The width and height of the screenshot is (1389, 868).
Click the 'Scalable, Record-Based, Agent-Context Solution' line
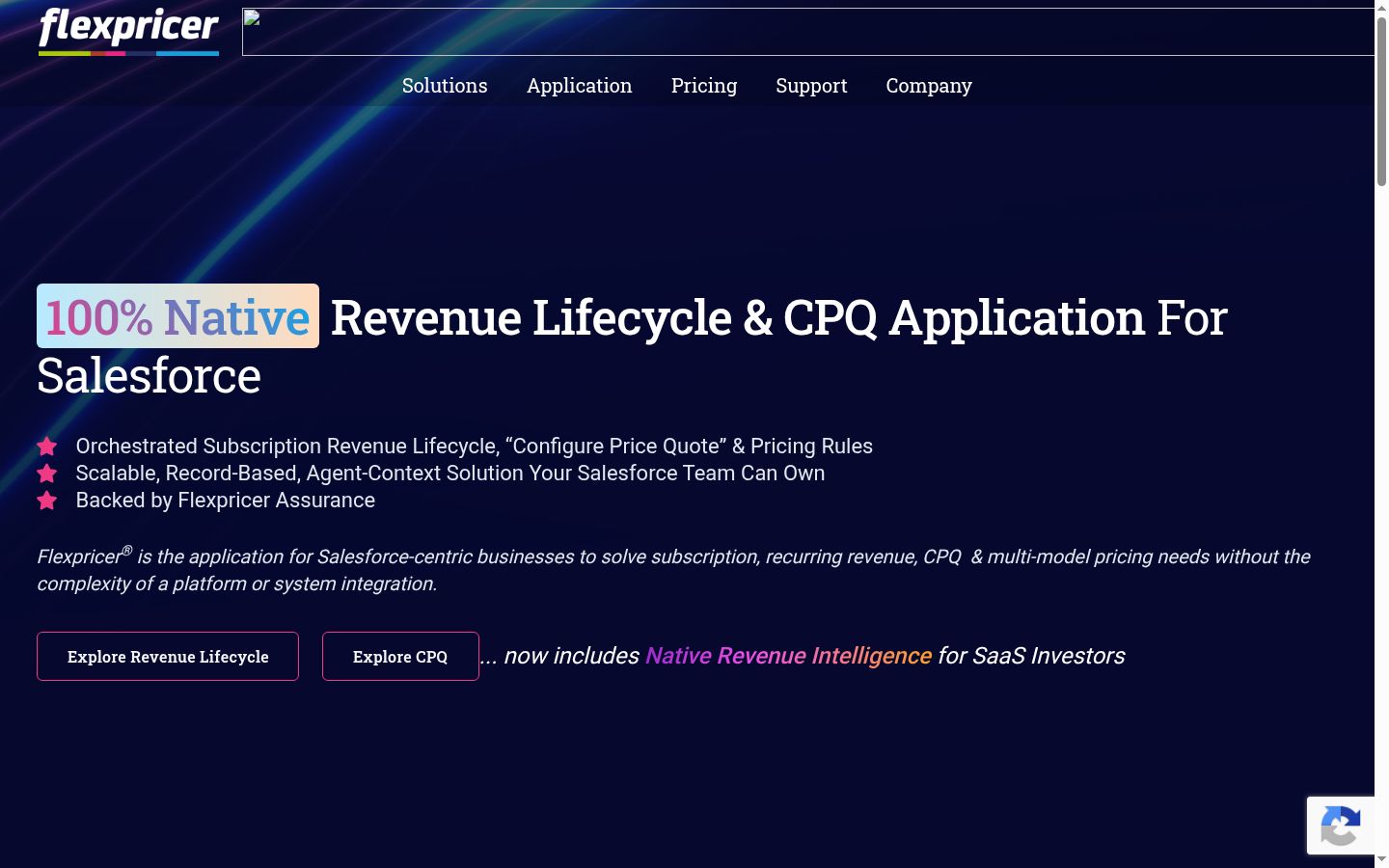pyautogui.click(x=450, y=473)
